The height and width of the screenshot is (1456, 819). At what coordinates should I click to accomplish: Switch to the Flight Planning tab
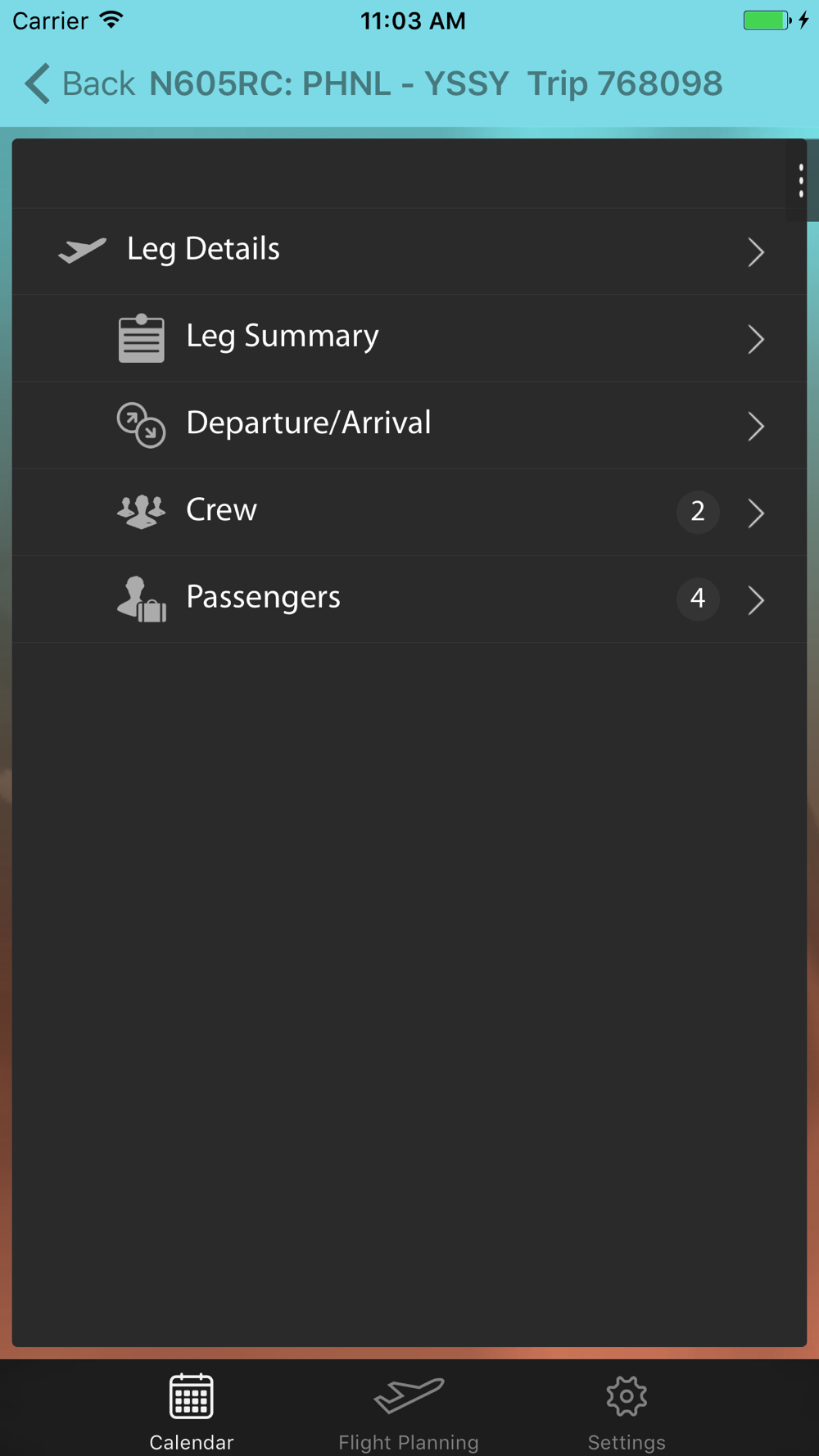(x=409, y=1409)
